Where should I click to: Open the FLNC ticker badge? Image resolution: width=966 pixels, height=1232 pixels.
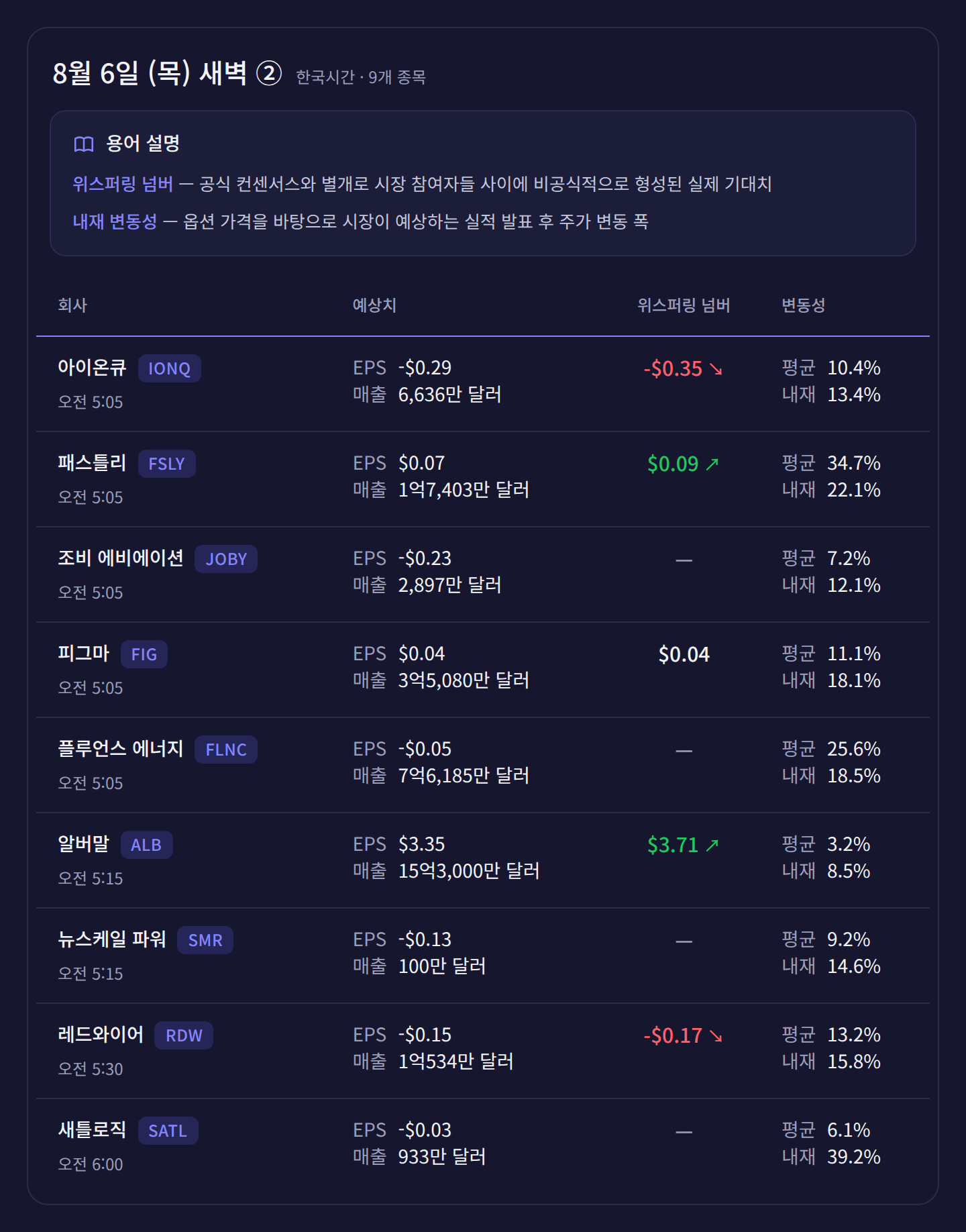pyautogui.click(x=226, y=750)
